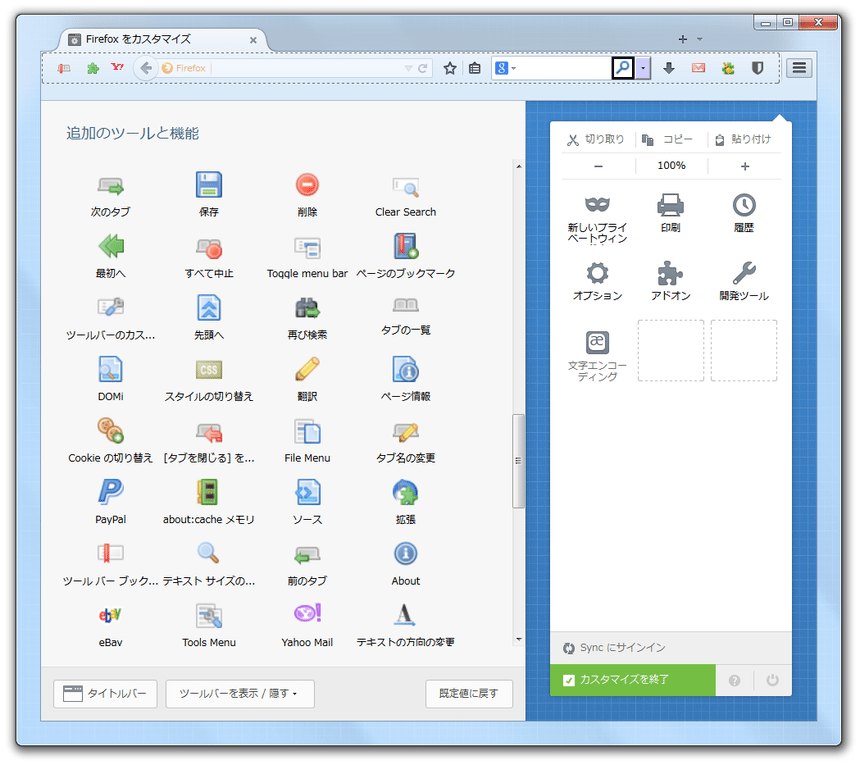Click the CSS スタイルの切り替え icon
Viewport: 860px width, 765px height.
click(209, 370)
